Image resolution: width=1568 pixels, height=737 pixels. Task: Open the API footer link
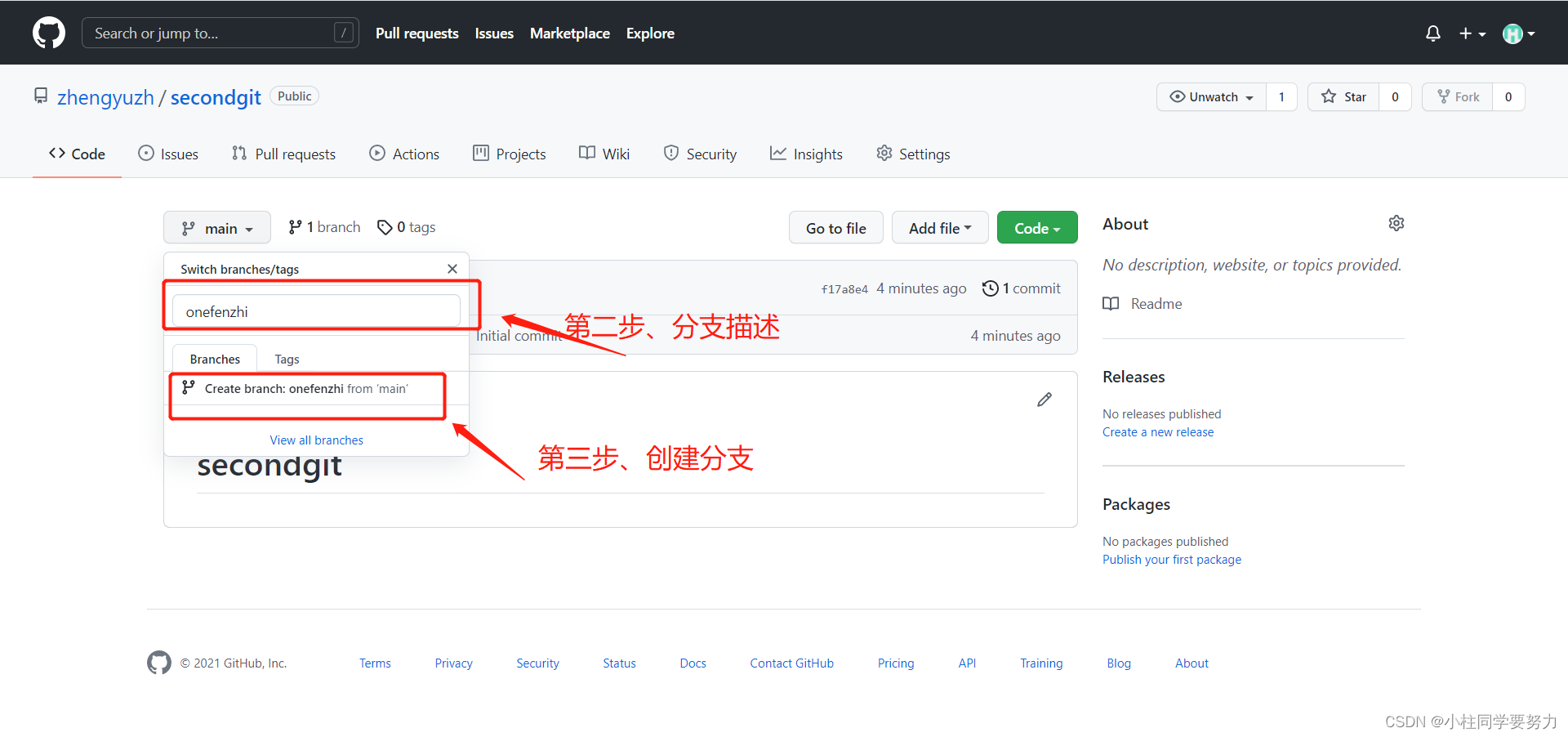(x=967, y=663)
